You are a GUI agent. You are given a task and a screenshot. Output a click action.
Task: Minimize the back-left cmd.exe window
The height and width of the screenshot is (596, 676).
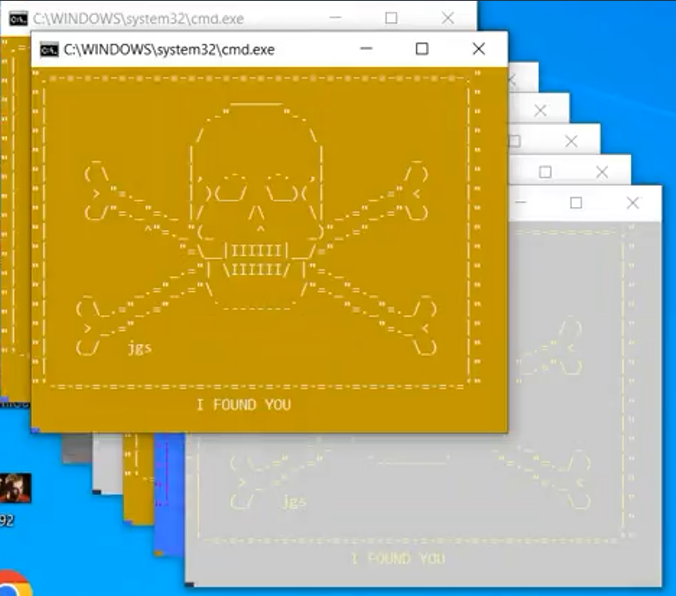[335, 18]
